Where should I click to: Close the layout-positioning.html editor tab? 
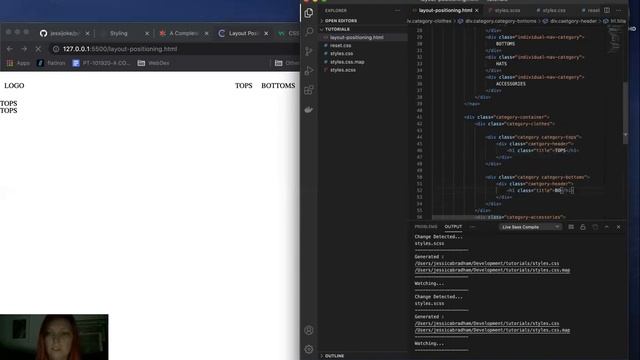[x=477, y=10]
